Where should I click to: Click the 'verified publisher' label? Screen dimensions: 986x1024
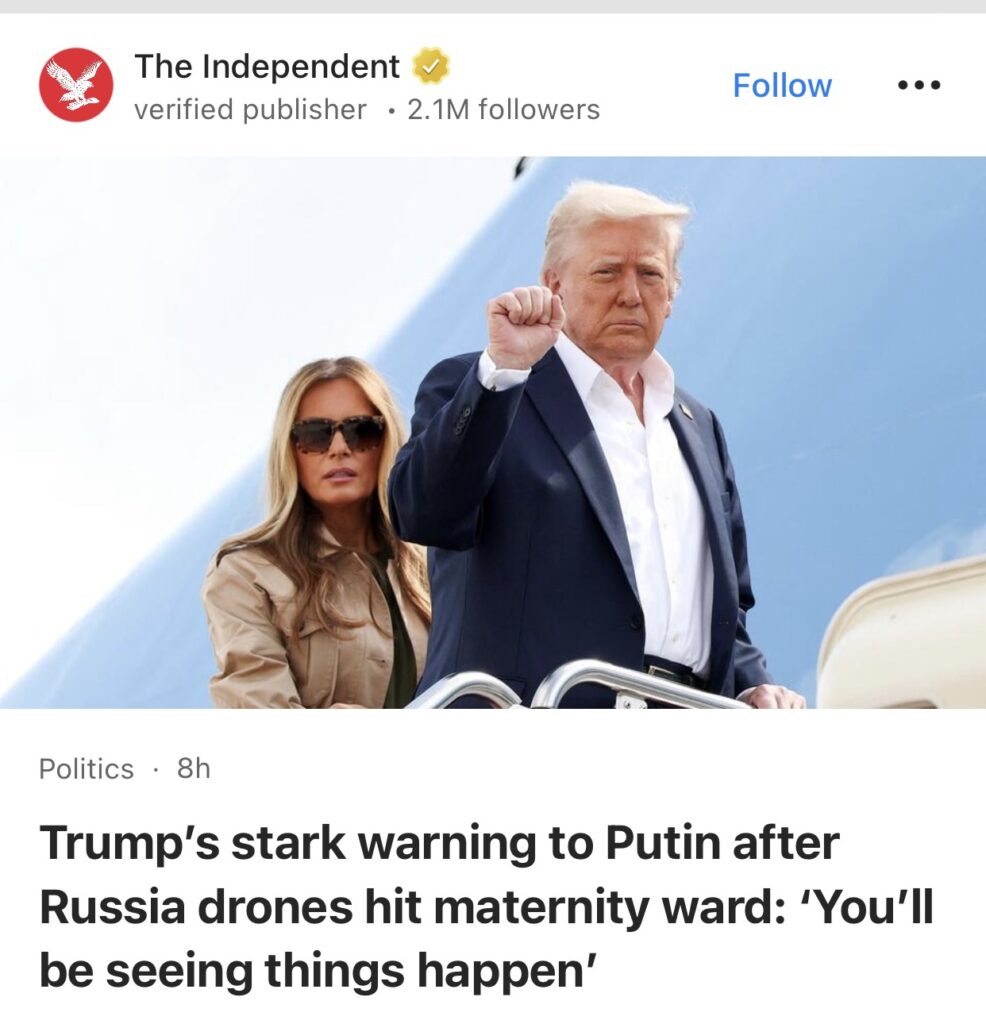[250, 110]
